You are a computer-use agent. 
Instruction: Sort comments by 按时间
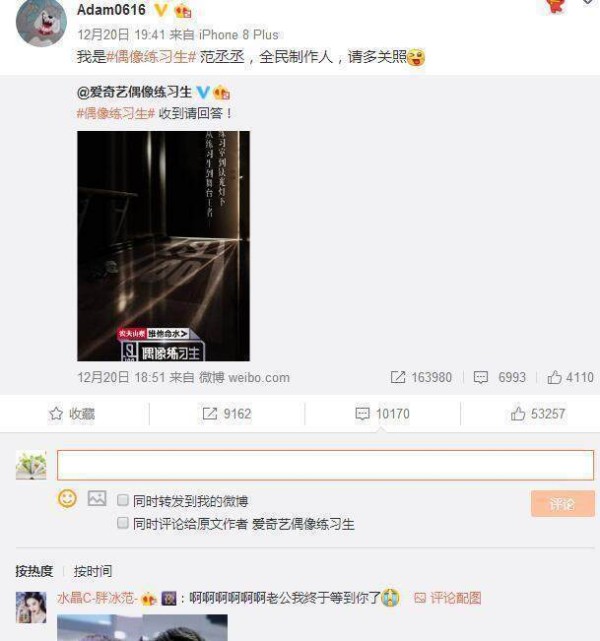[x=93, y=571]
